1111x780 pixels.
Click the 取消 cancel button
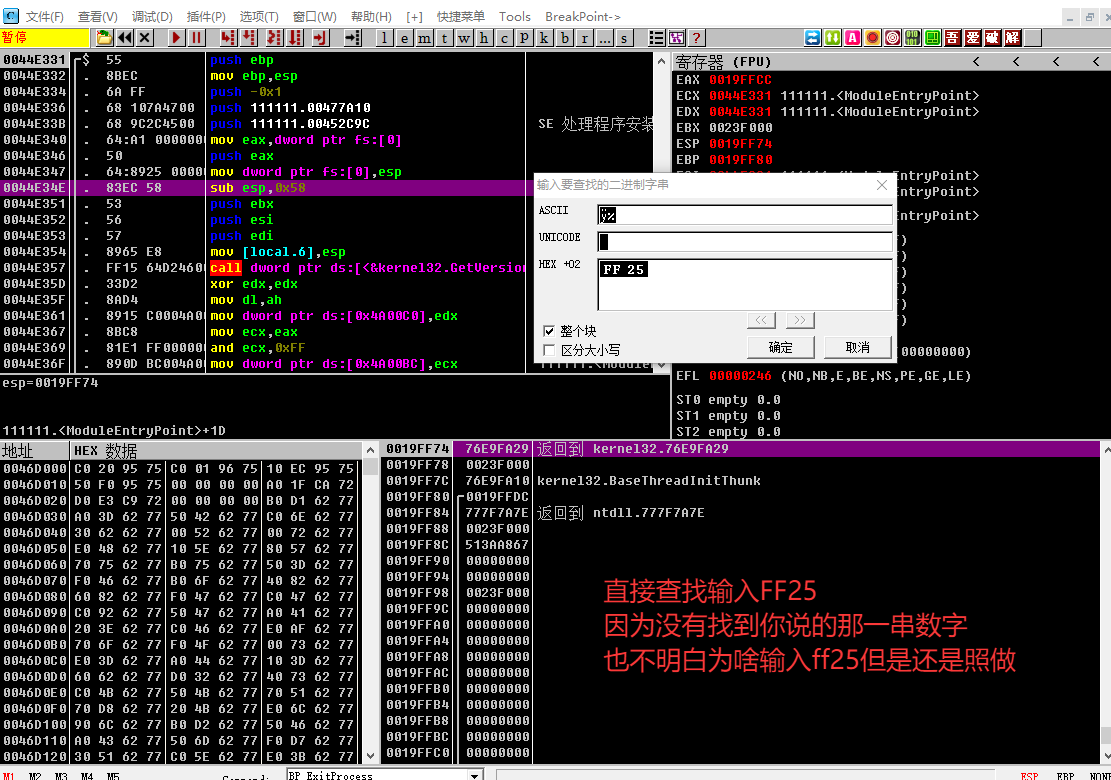(x=857, y=347)
